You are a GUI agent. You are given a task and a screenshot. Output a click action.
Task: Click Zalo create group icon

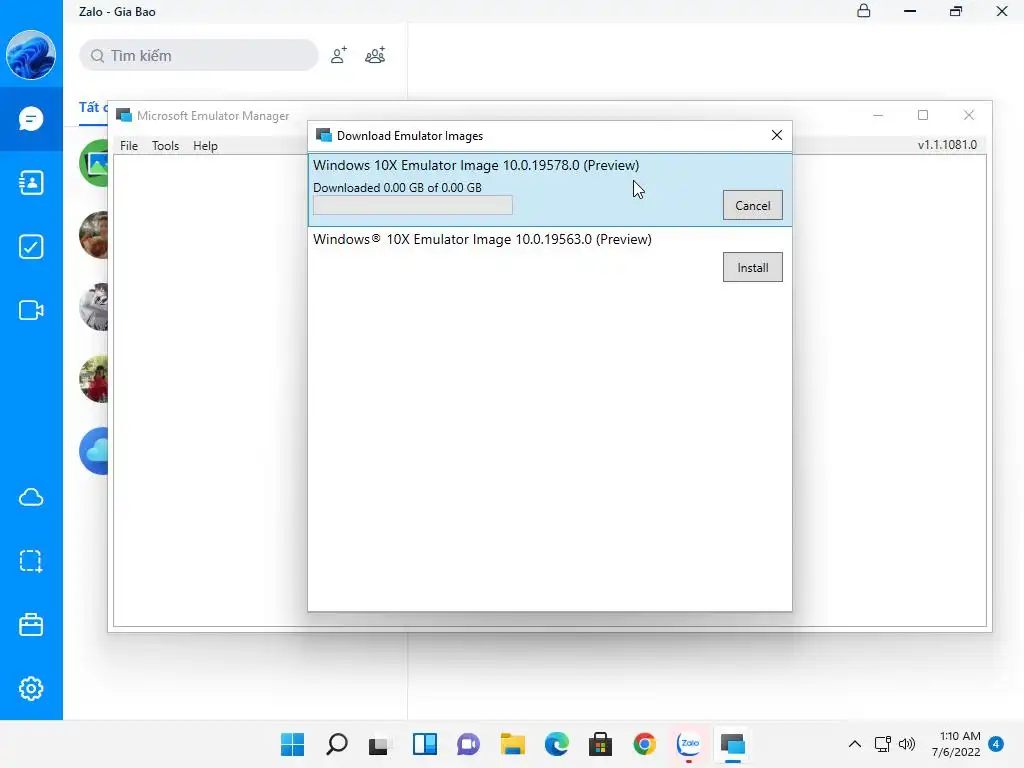click(375, 56)
